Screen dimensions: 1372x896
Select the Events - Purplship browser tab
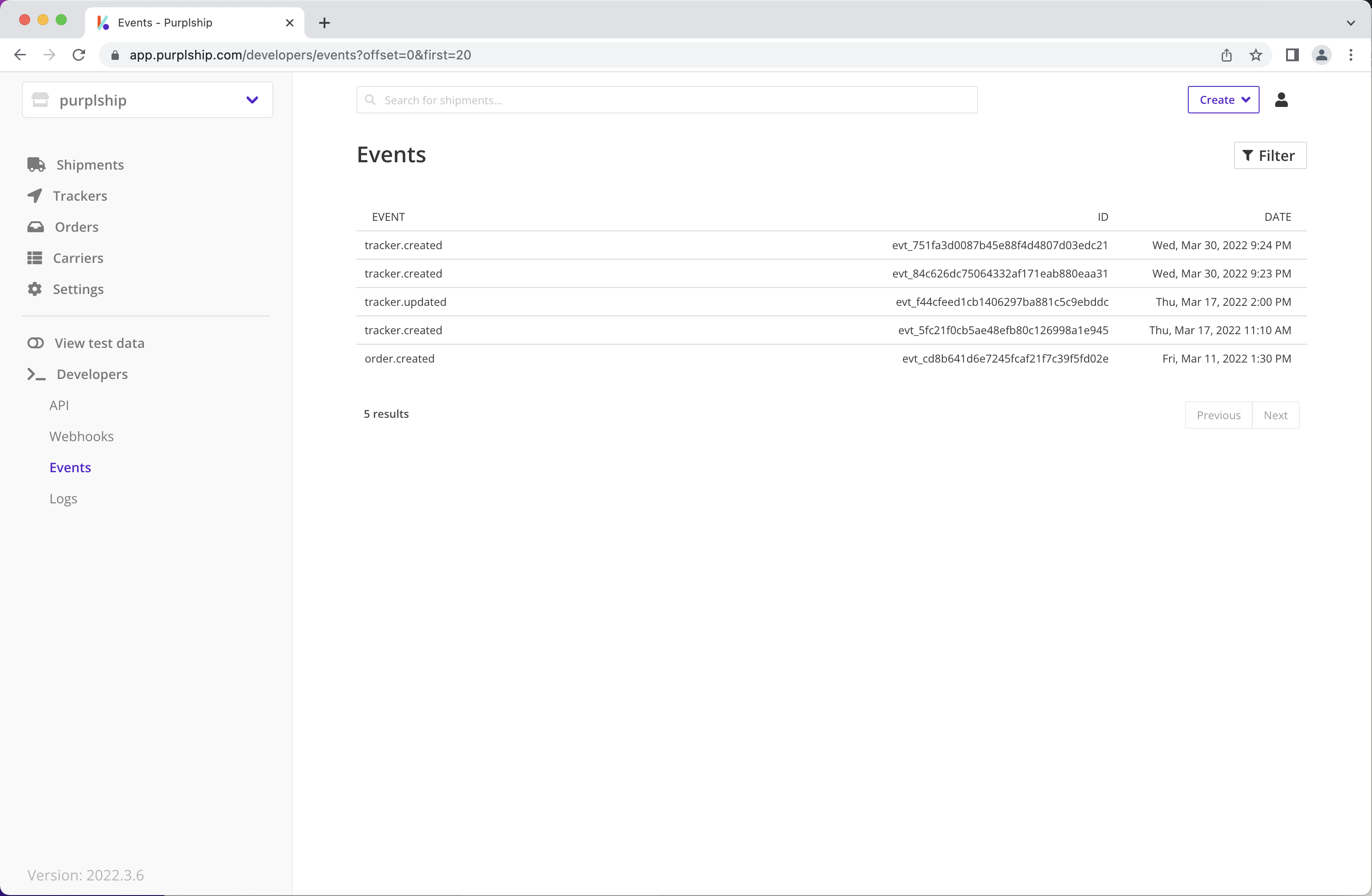(195, 23)
